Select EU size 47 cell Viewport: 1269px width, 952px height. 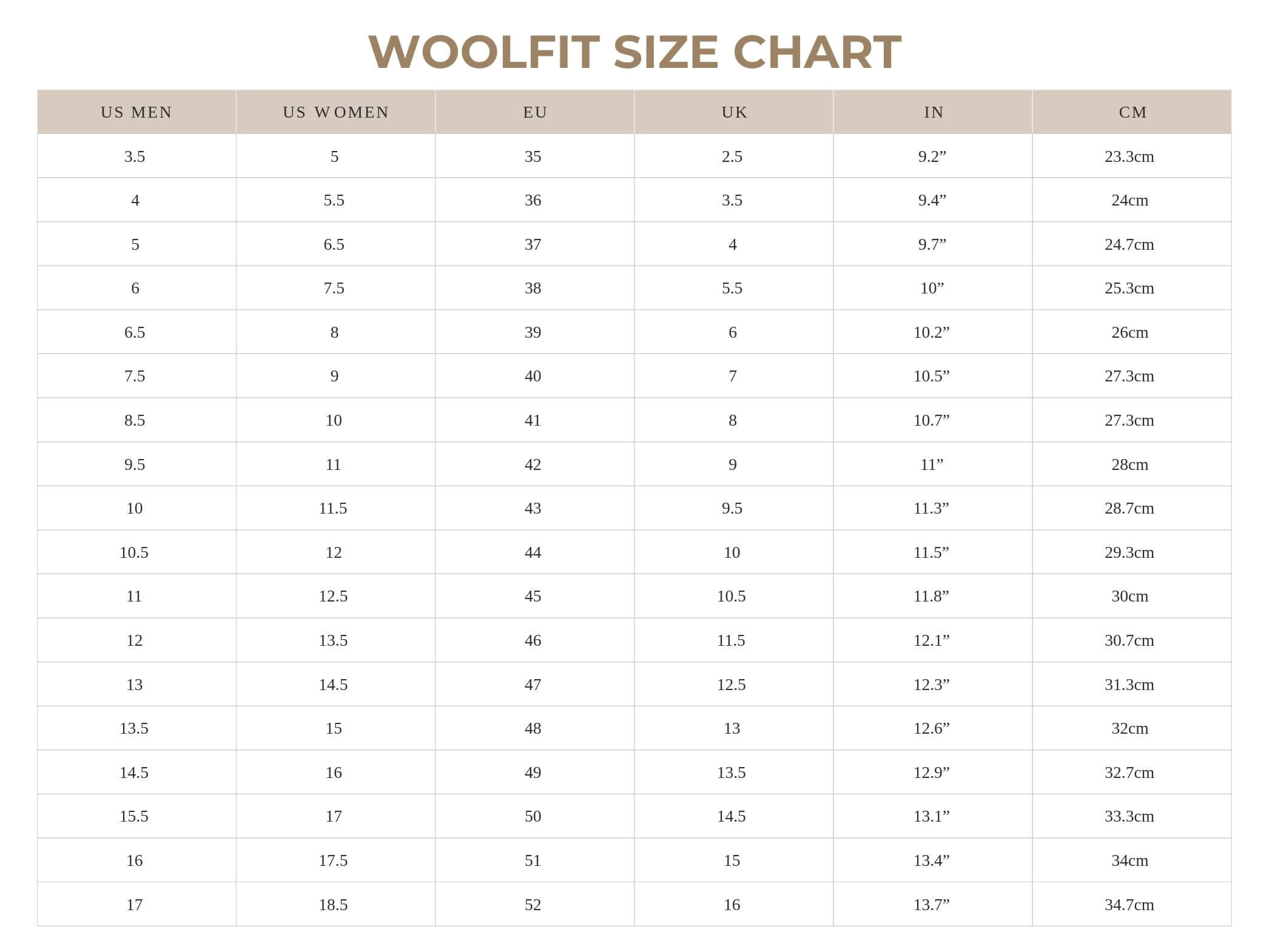(533, 685)
